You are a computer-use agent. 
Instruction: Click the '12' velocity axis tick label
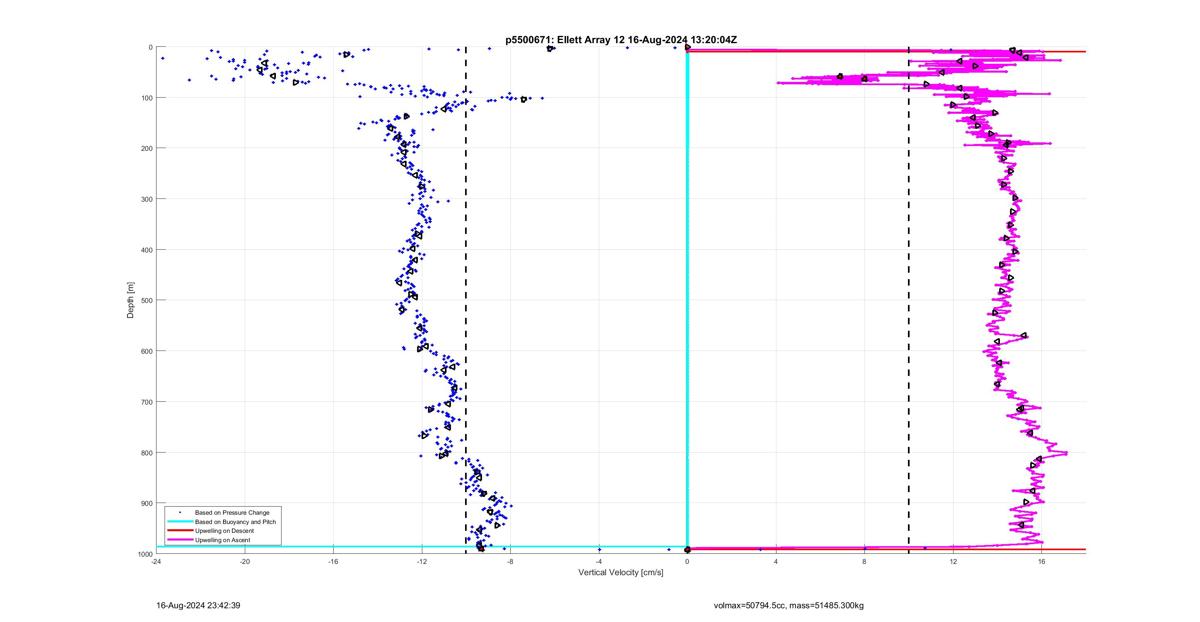coord(953,562)
